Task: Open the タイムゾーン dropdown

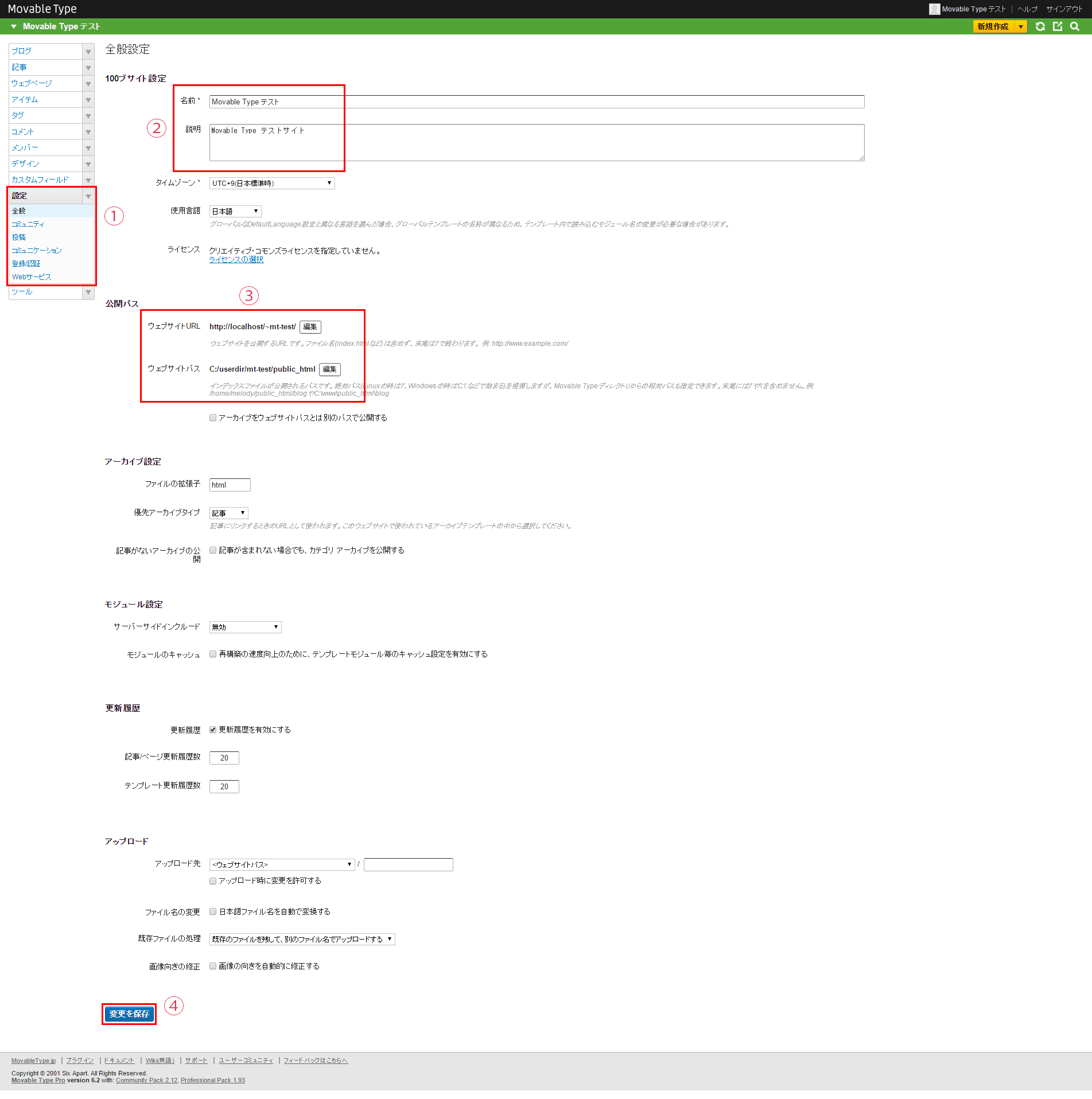Action: [x=272, y=183]
